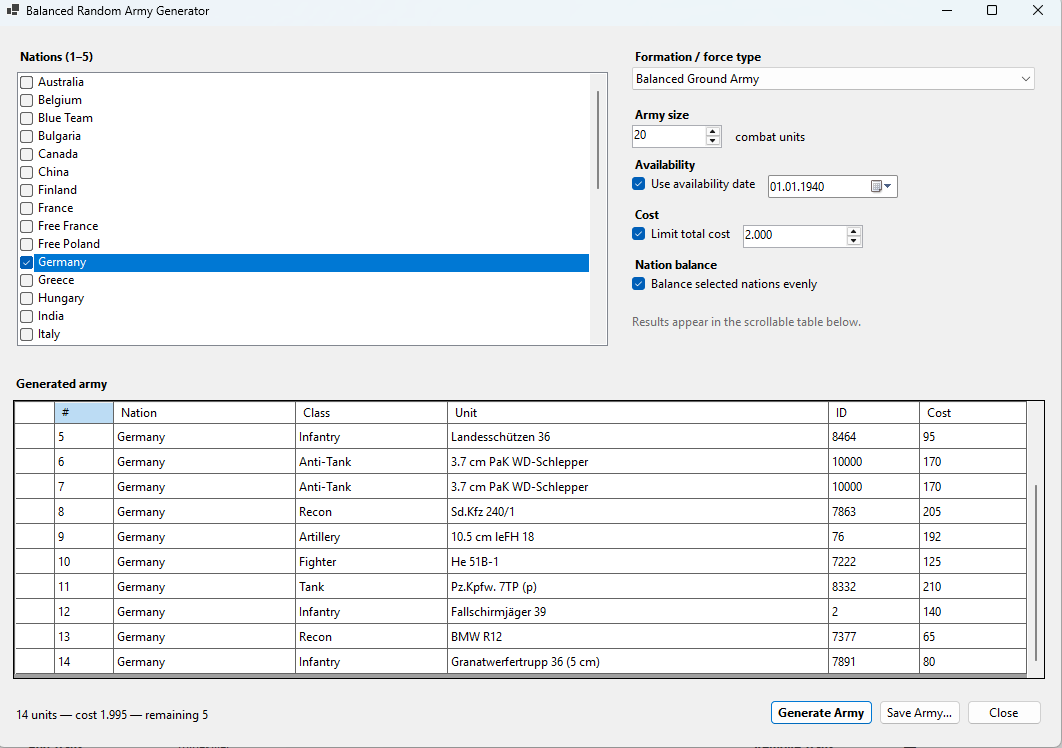
Task: Click the nations list vertical scrollbar
Action: pos(598,140)
